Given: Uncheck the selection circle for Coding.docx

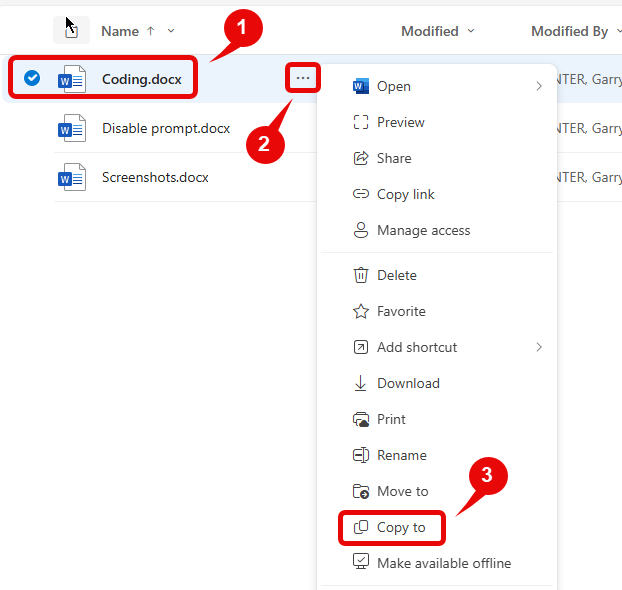Looking at the screenshot, I should 32,78.
